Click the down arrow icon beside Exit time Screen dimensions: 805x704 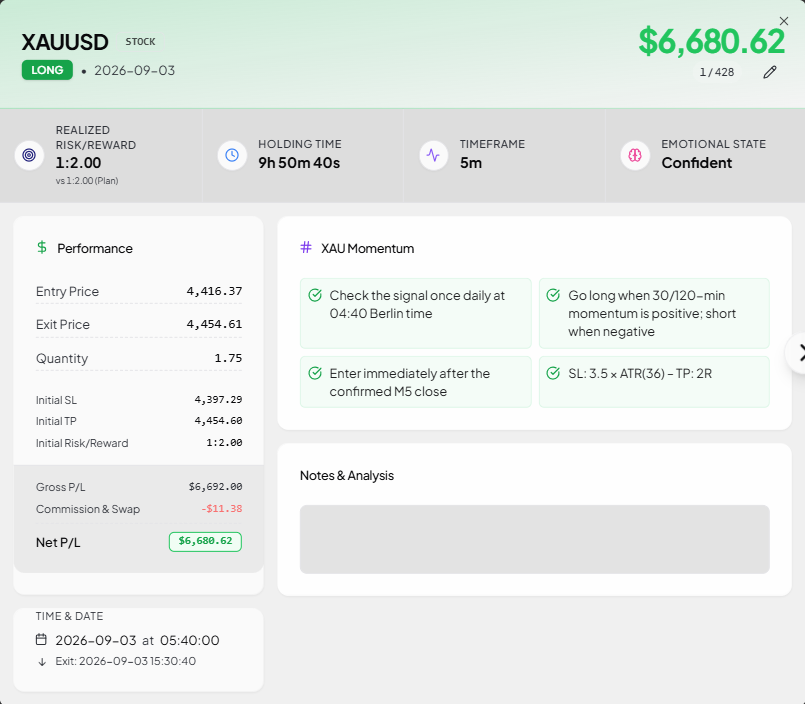(x=42, y=662)
